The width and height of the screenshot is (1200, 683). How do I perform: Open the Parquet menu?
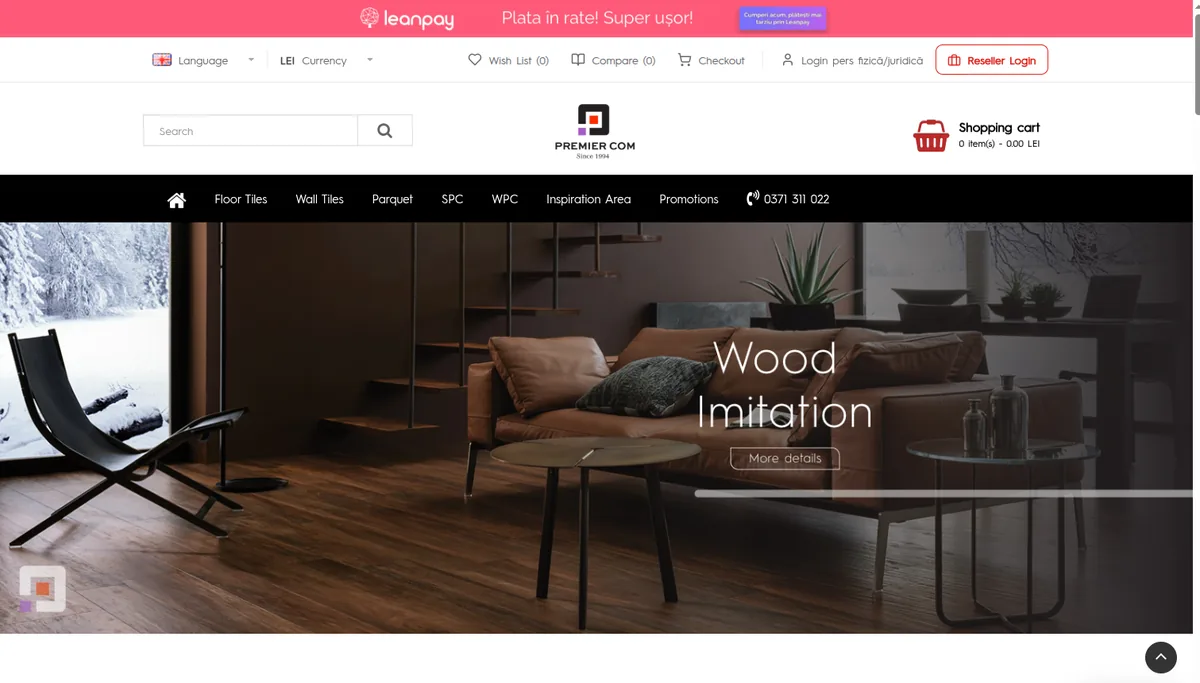392,199
